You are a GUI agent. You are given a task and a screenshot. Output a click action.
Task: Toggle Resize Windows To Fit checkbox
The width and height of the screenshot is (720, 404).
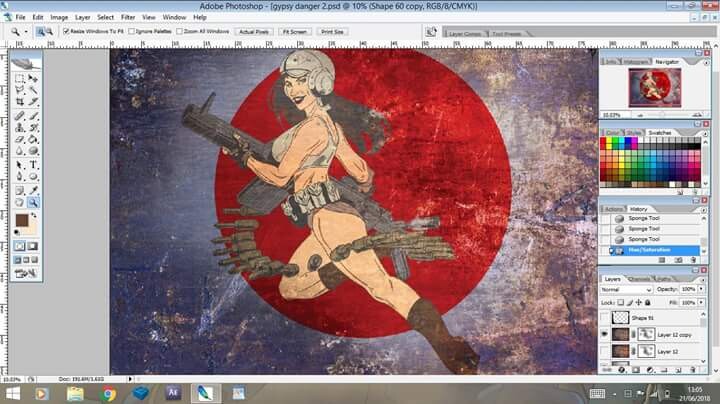66,31
